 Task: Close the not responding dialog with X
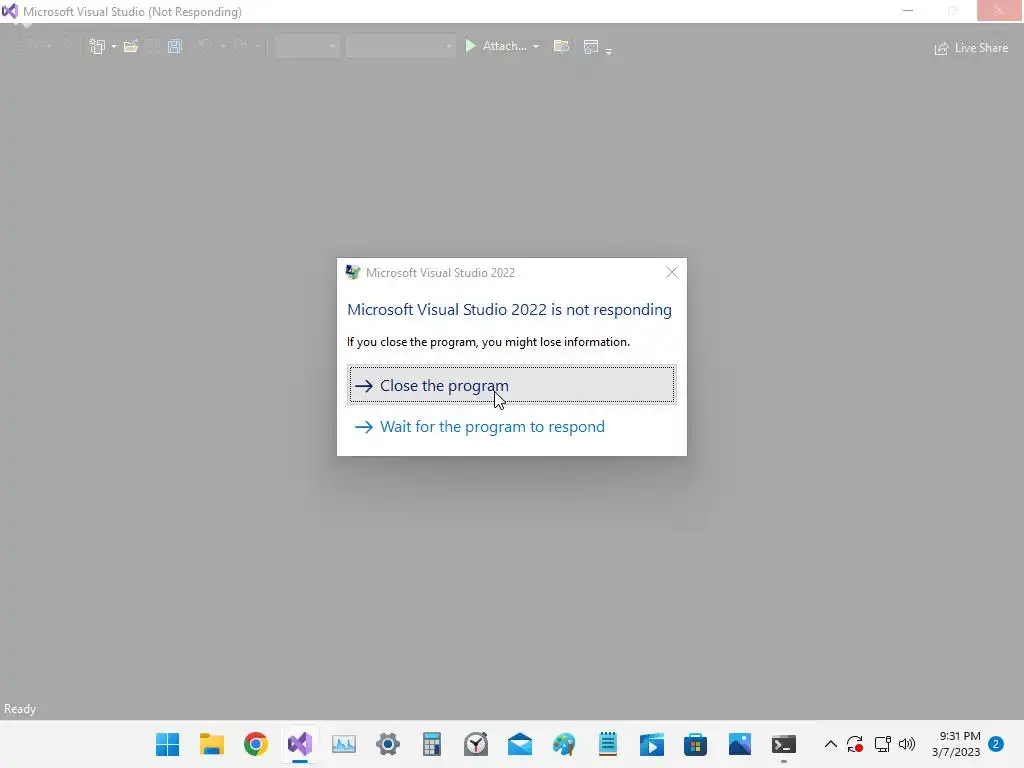(x=672, y=272)
